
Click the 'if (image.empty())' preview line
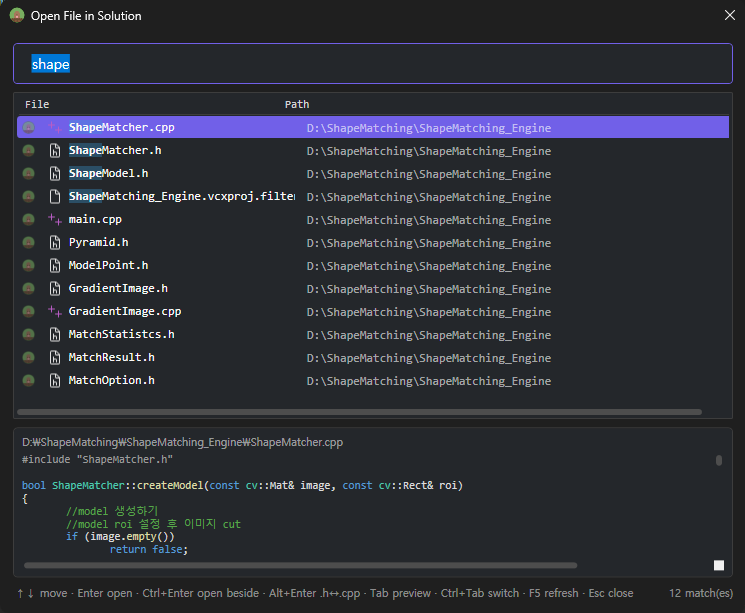pyautogui.click(x=120, y=536)
